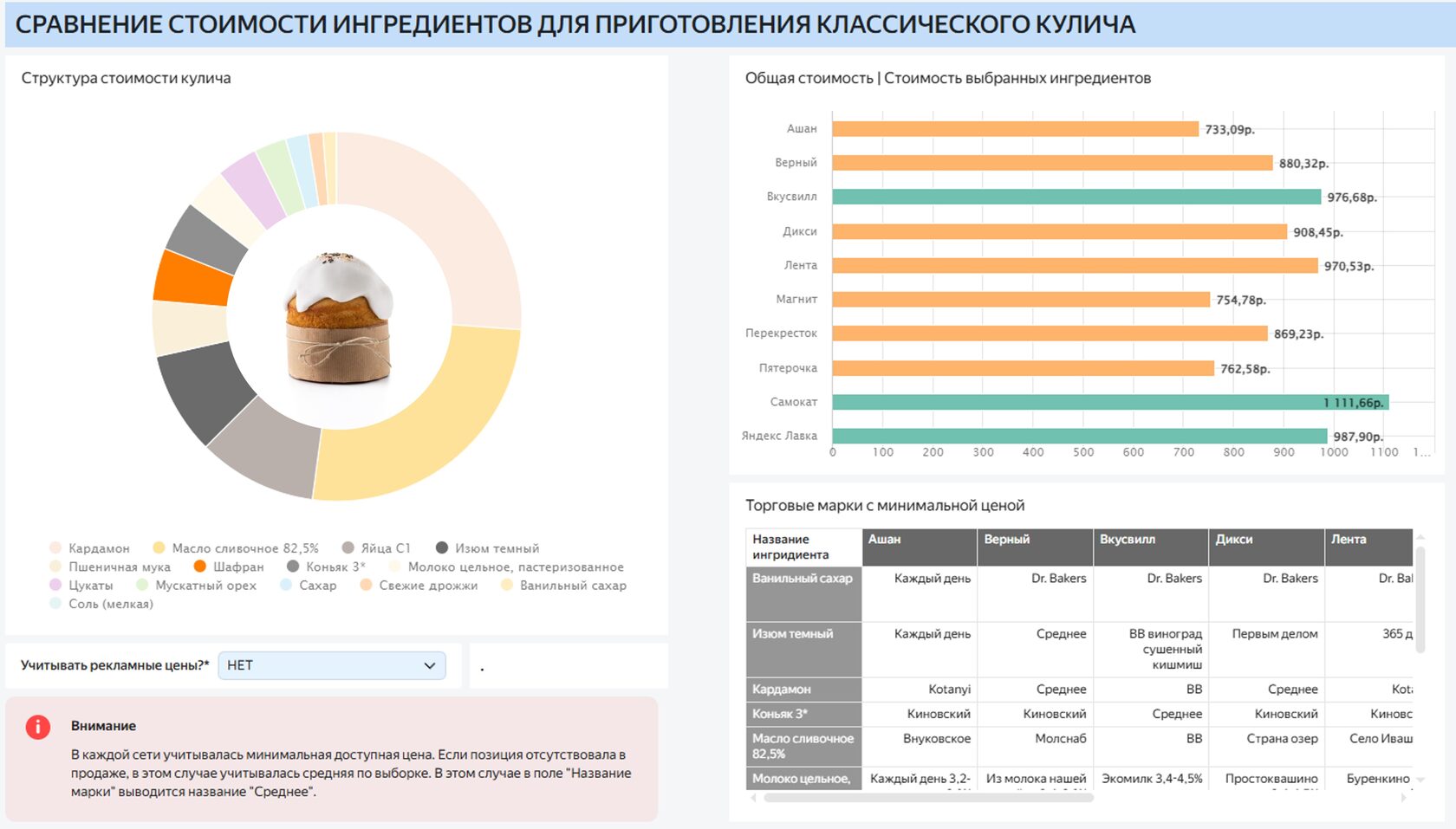This screenshot has height=829, width=1456.
Task: Select the 'Коньяк 3*' row header in the table
Action: 803,715
